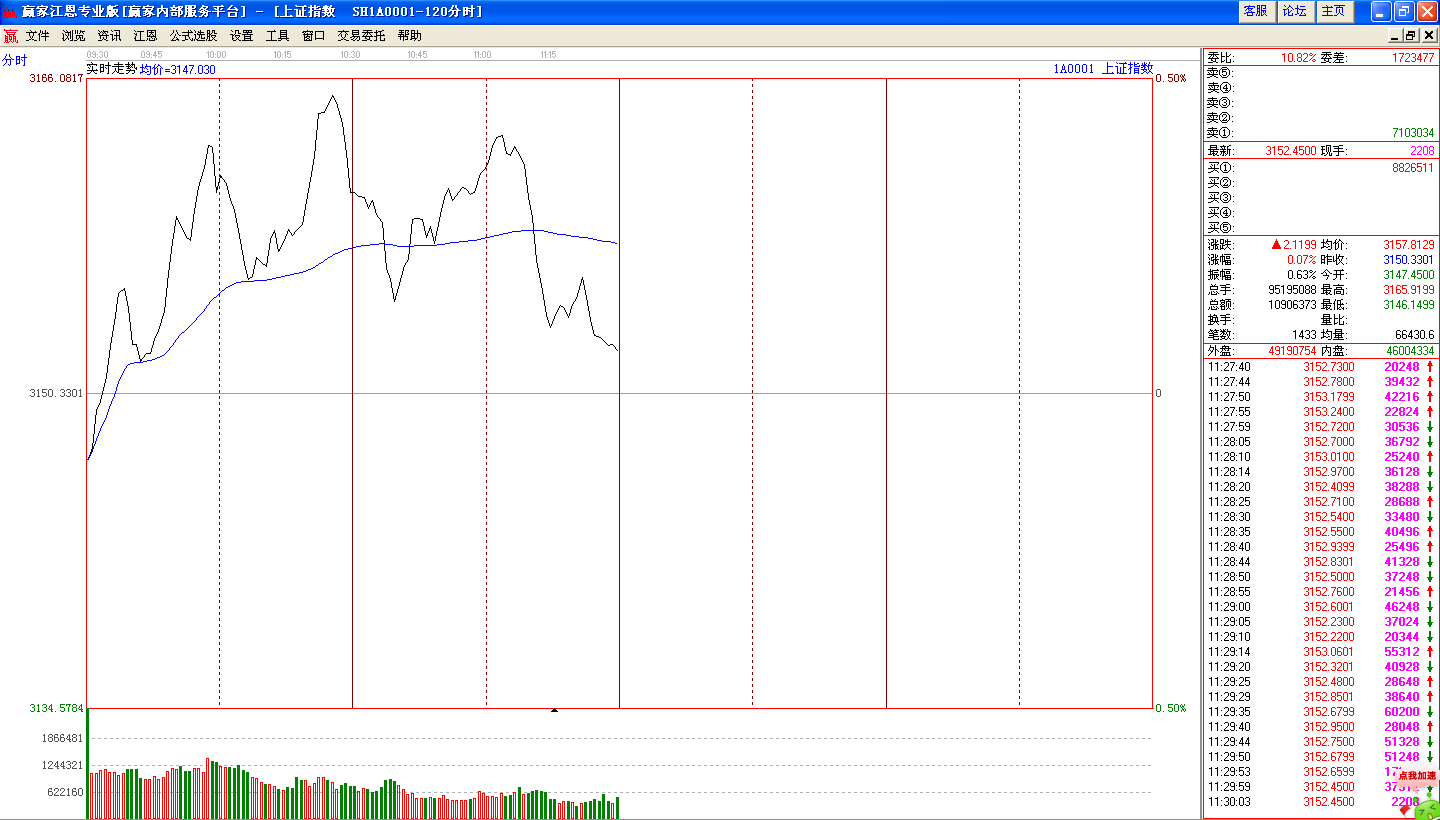The width and height of the screenshot is (1440, 820).
Task: Open the 公式选股 menu
Action: click(x=193, y=35)
